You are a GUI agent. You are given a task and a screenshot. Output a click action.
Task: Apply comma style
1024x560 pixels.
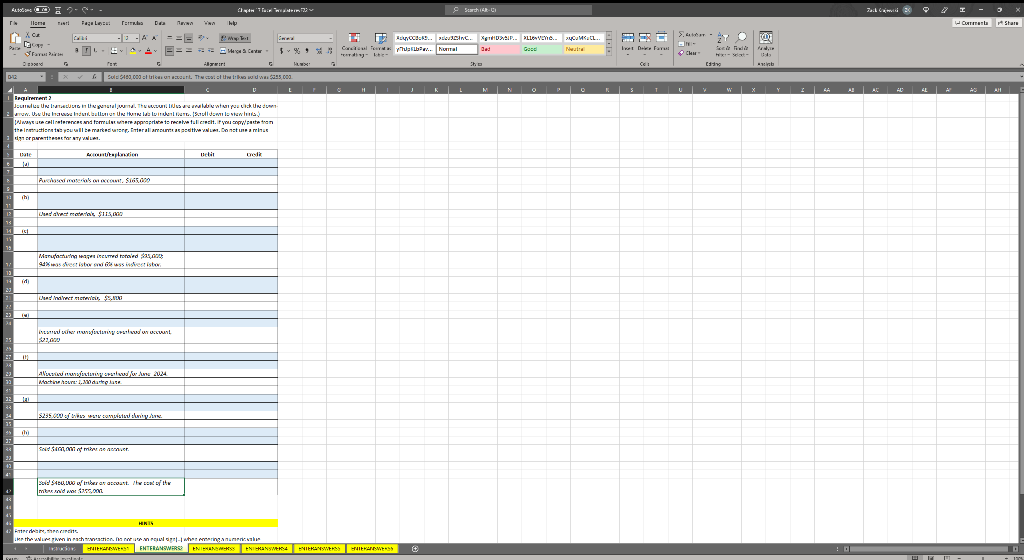tap(307, 51)
